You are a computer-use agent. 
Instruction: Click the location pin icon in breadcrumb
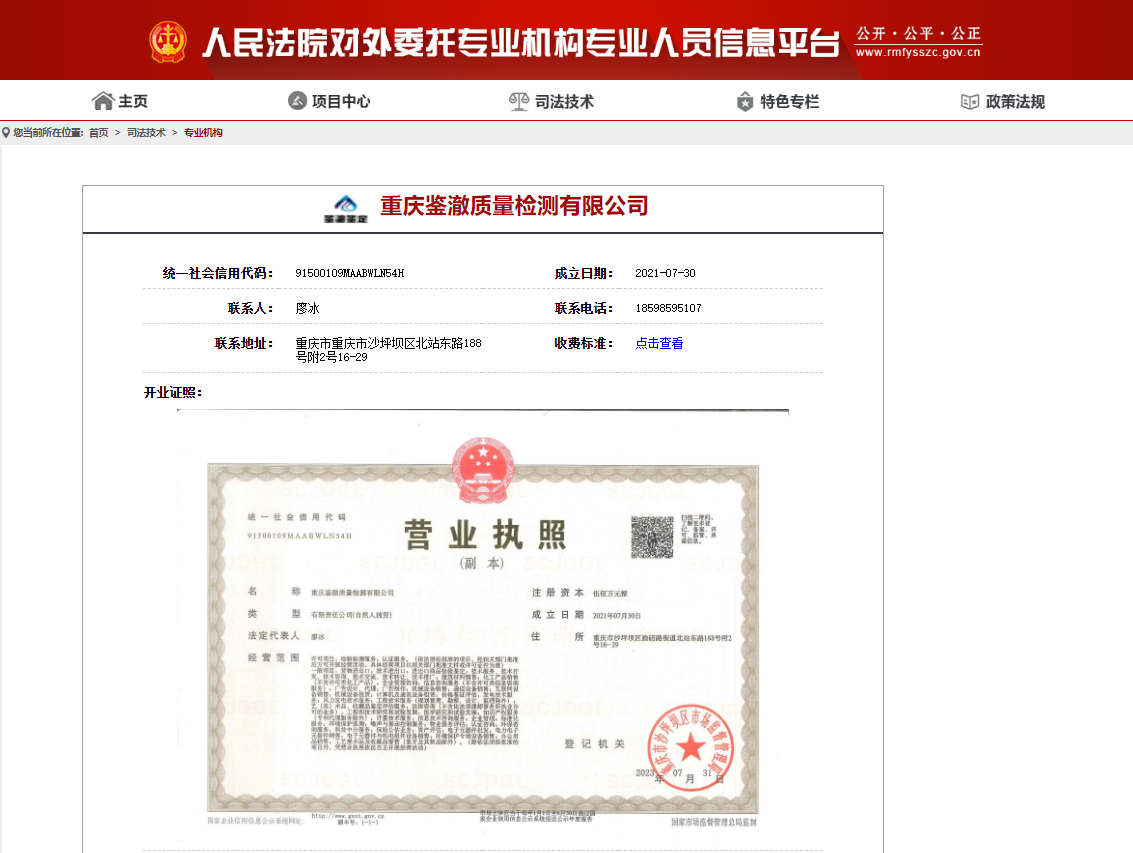coord(6,132)
